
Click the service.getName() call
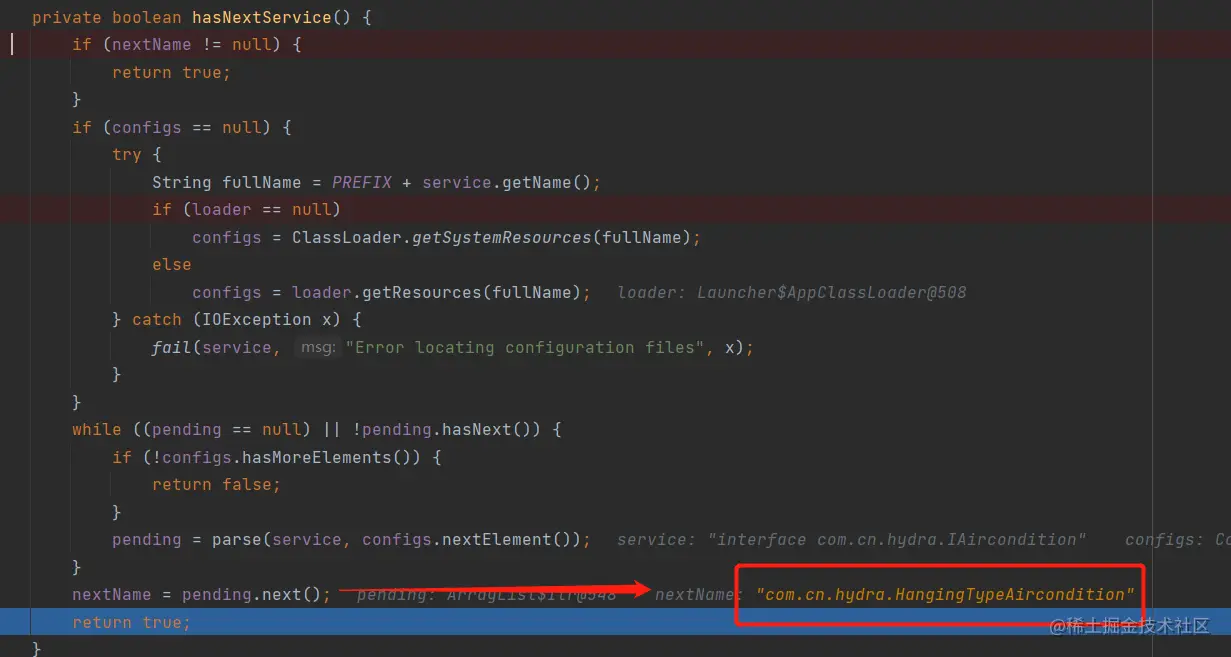(506, 182)
